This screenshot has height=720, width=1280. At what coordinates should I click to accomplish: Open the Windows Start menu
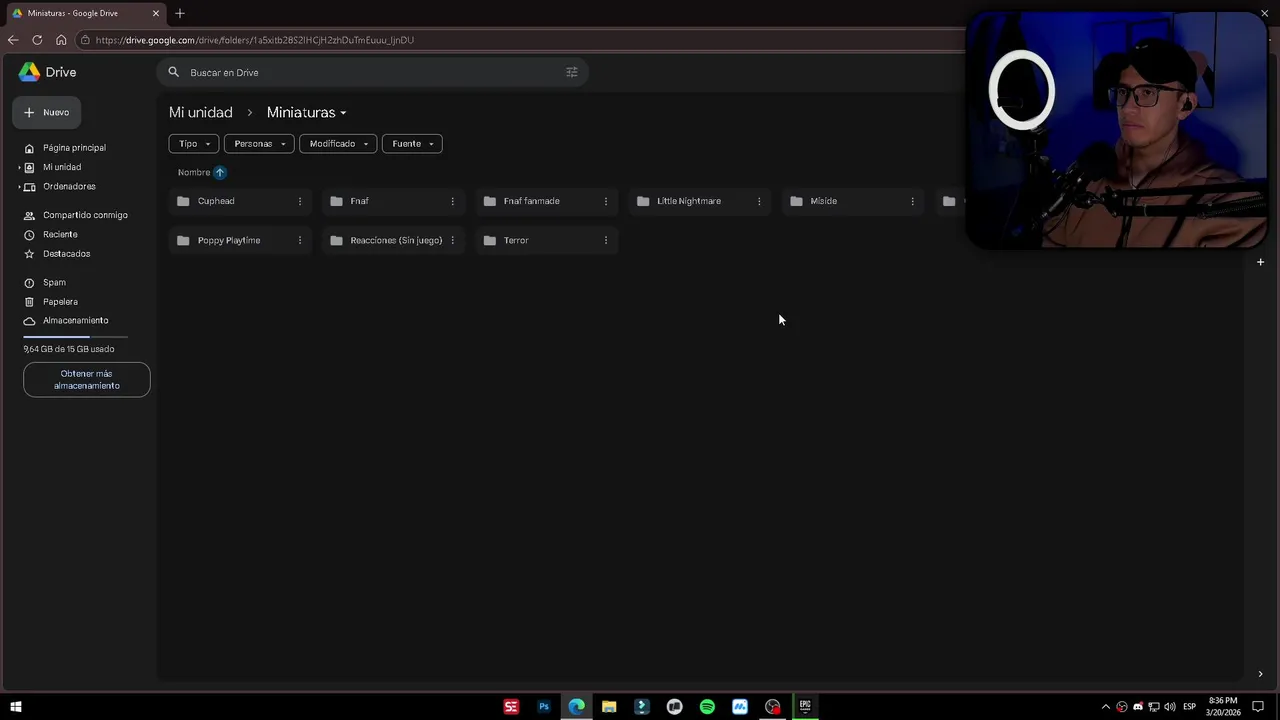click(x=15, y=707)
